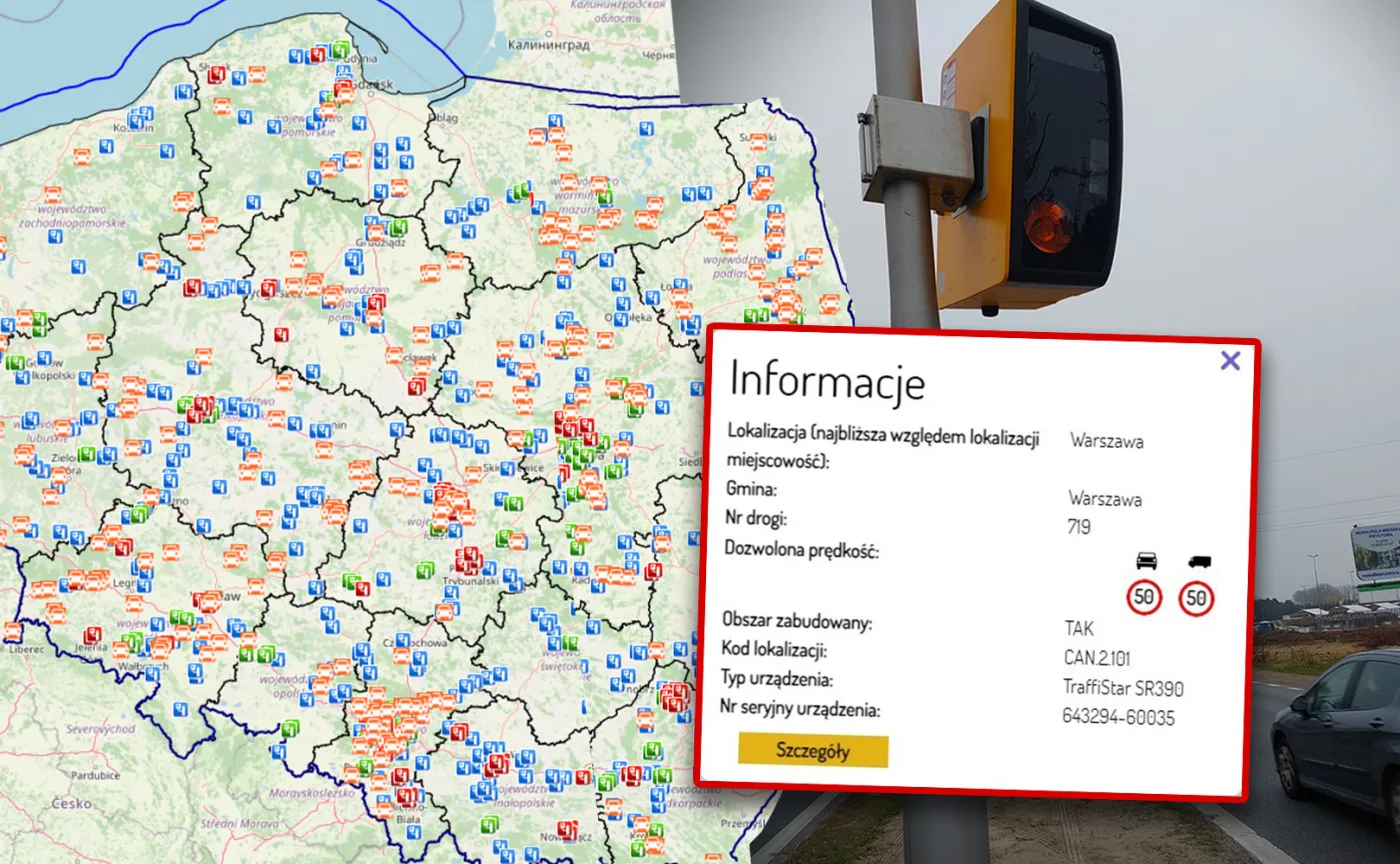Select the red marker at Nowy Sącz
This screenshot has height=864, width=1400.
click(566, 829)
